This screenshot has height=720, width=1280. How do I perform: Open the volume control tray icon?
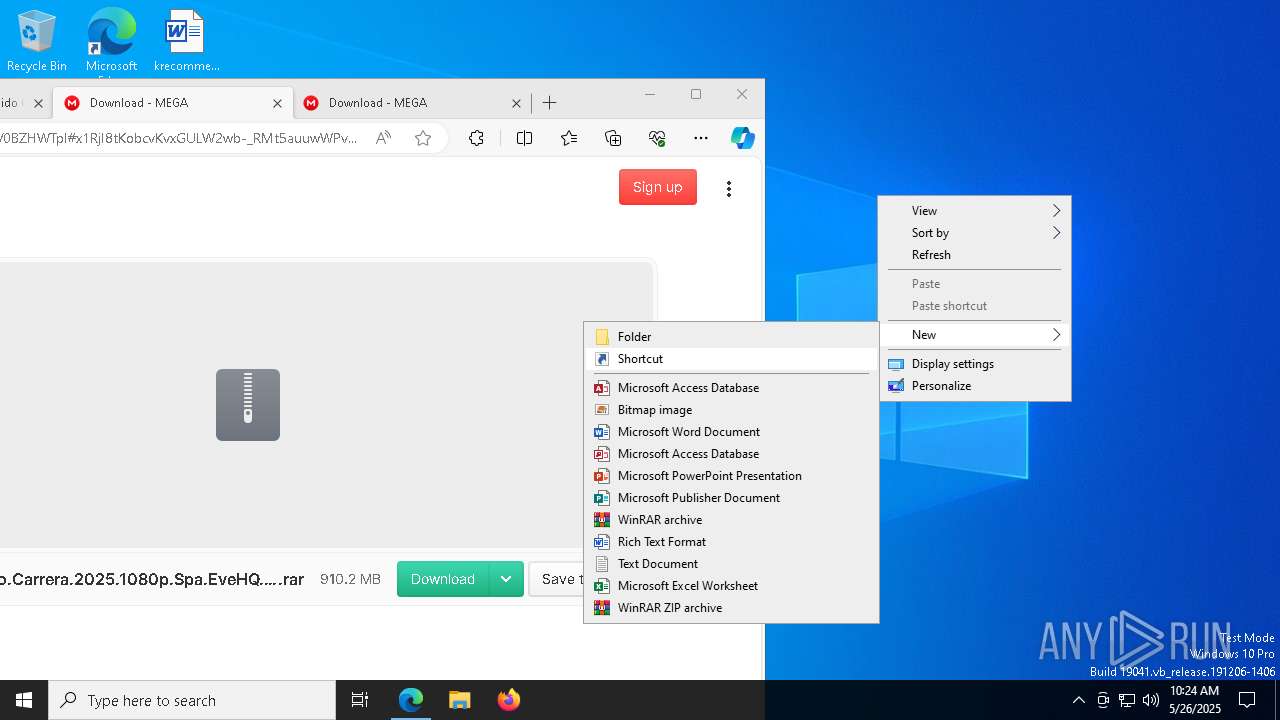(1151, 700)
